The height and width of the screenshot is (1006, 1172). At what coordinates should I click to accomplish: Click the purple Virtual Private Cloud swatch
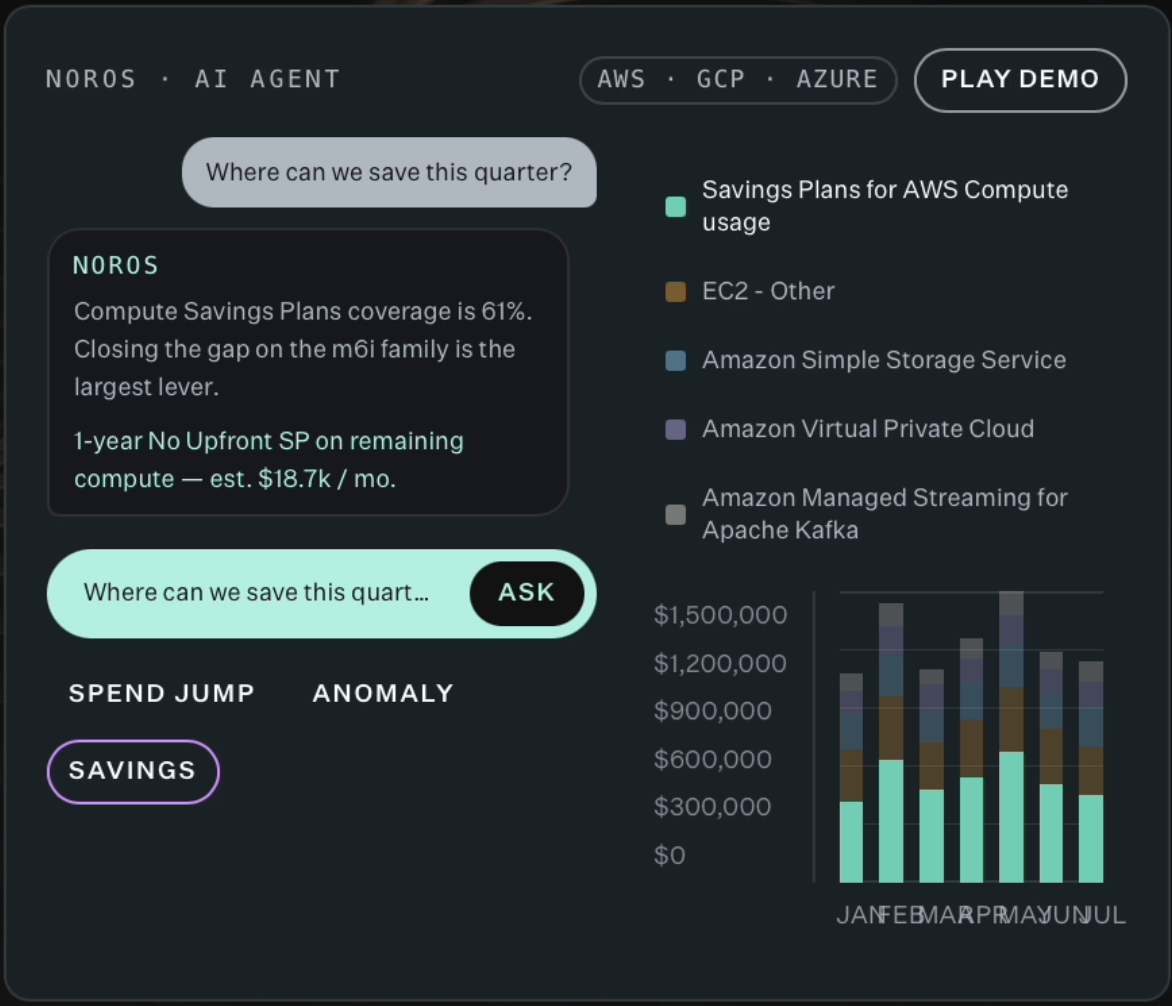(676, 429)
